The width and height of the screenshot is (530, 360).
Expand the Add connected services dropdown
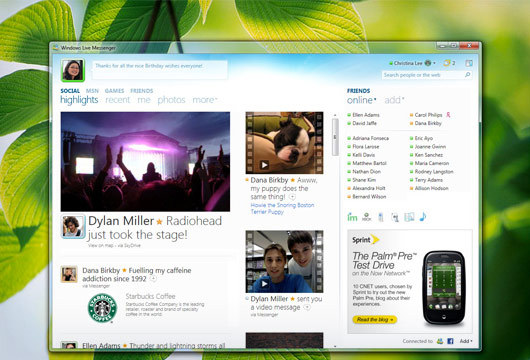click(x=466, y=341)
